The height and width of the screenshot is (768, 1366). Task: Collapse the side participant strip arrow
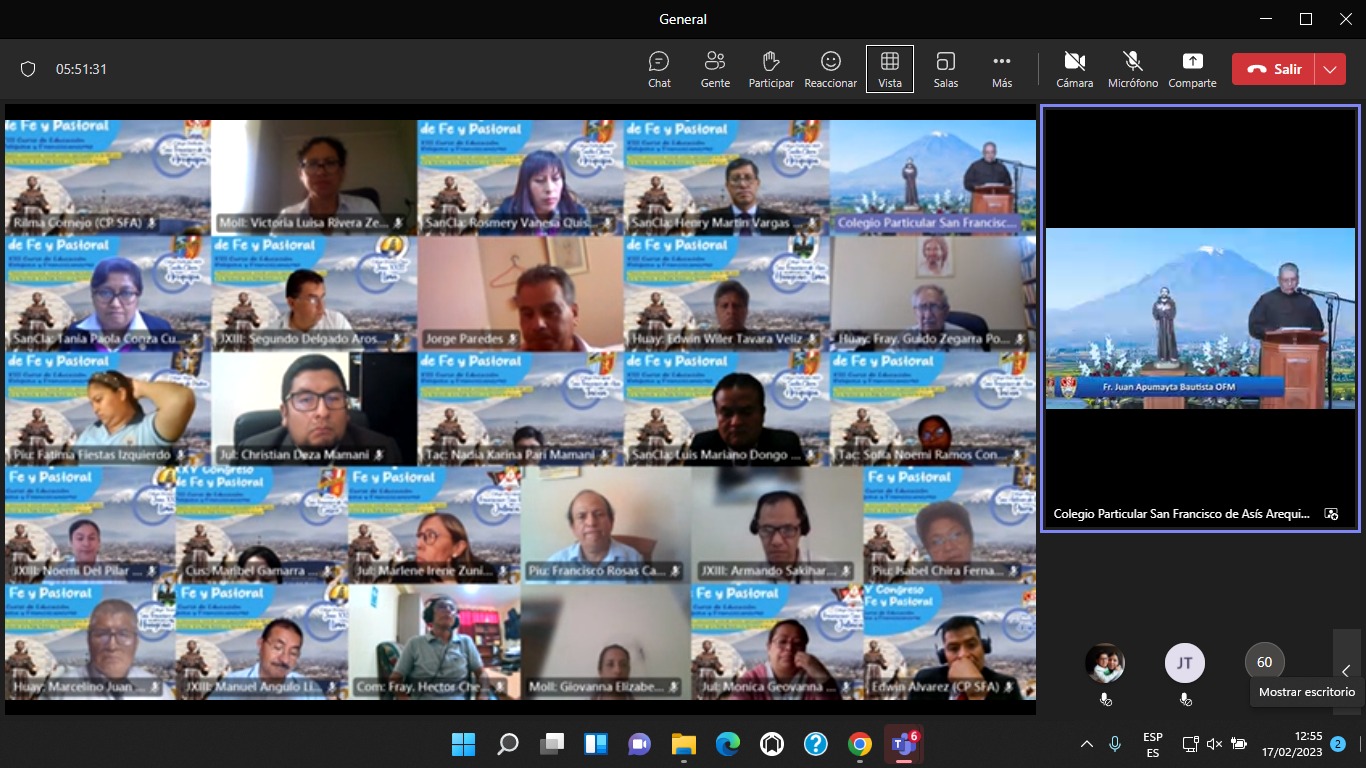coord(1346,670)
